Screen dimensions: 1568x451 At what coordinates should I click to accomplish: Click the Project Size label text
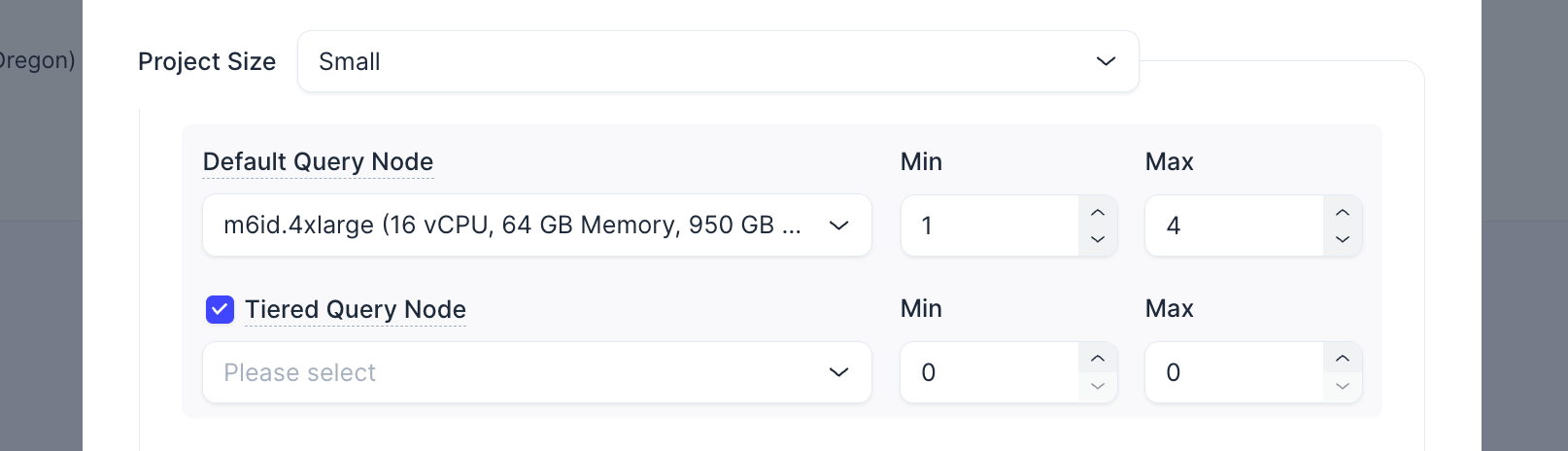(207, 61)
